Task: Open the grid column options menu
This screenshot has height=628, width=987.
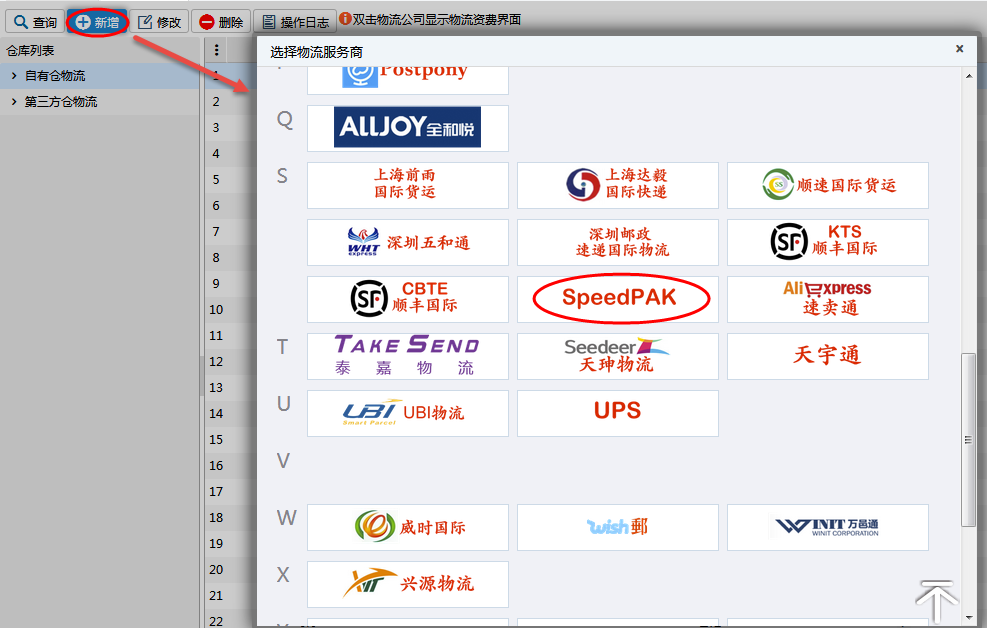Action: pyautogui.click(x=217, y=50)
